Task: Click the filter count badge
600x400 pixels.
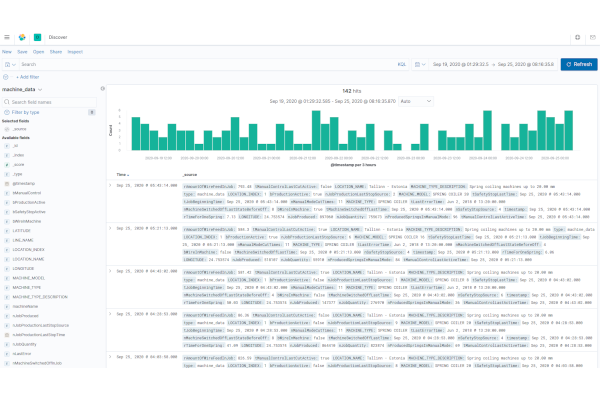Action: [92, 112]
